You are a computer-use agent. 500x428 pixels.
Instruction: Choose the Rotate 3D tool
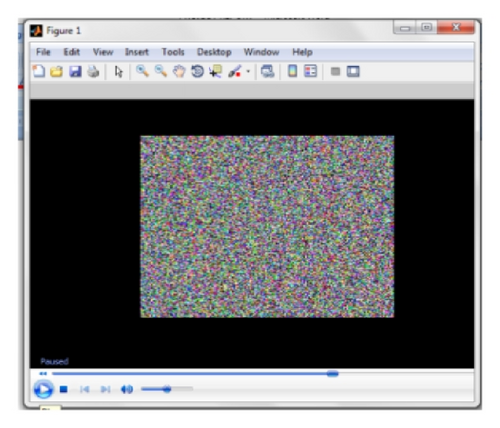197,71
